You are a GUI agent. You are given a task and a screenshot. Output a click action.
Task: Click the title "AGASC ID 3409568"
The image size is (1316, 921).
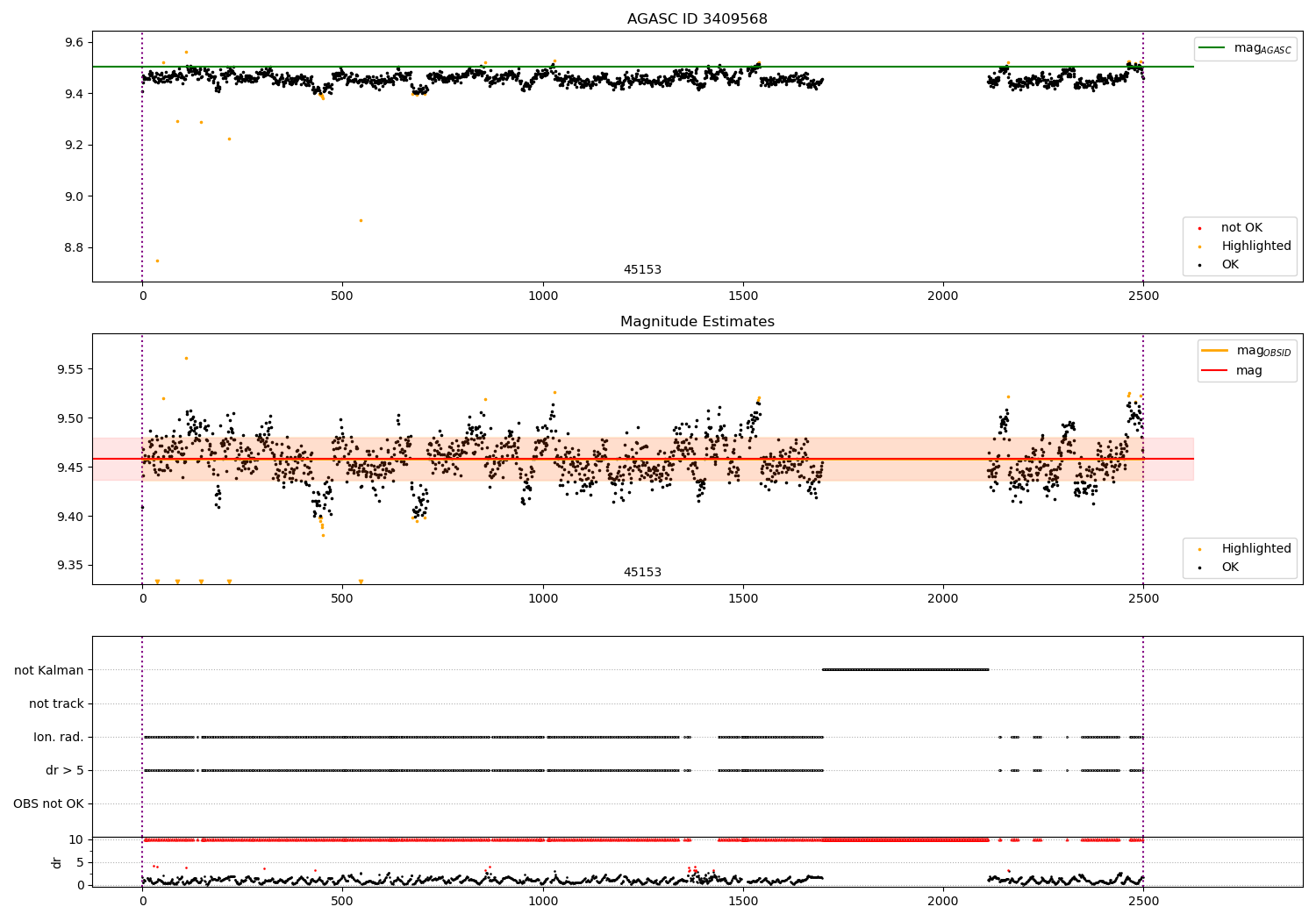pyautogui.click(x=697, y=19)
